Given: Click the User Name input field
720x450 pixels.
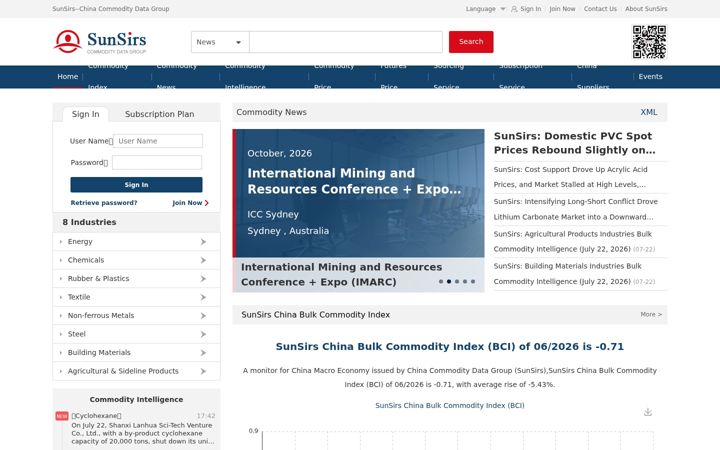Looking at the screenshot, I should (x=158, y=141).
